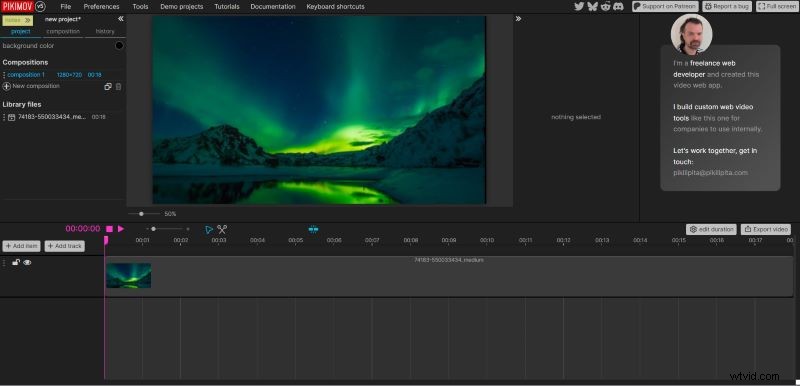Image resolution: width=800 pixels, height=386 pixels.
Task: Click the Add item button
Action: 21,246
